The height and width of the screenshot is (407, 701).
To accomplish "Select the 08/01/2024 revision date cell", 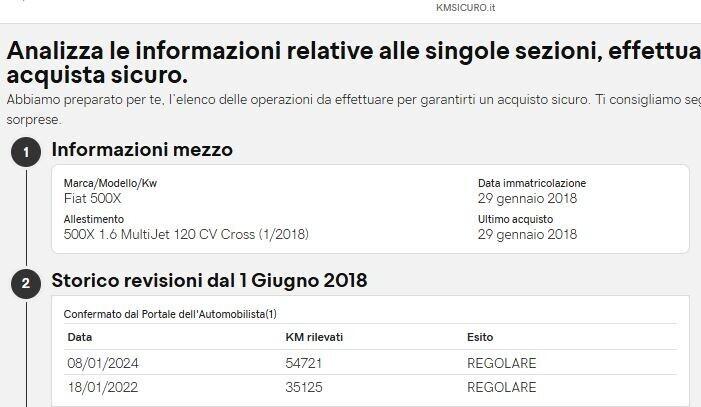I will click(x=100, y=363).
